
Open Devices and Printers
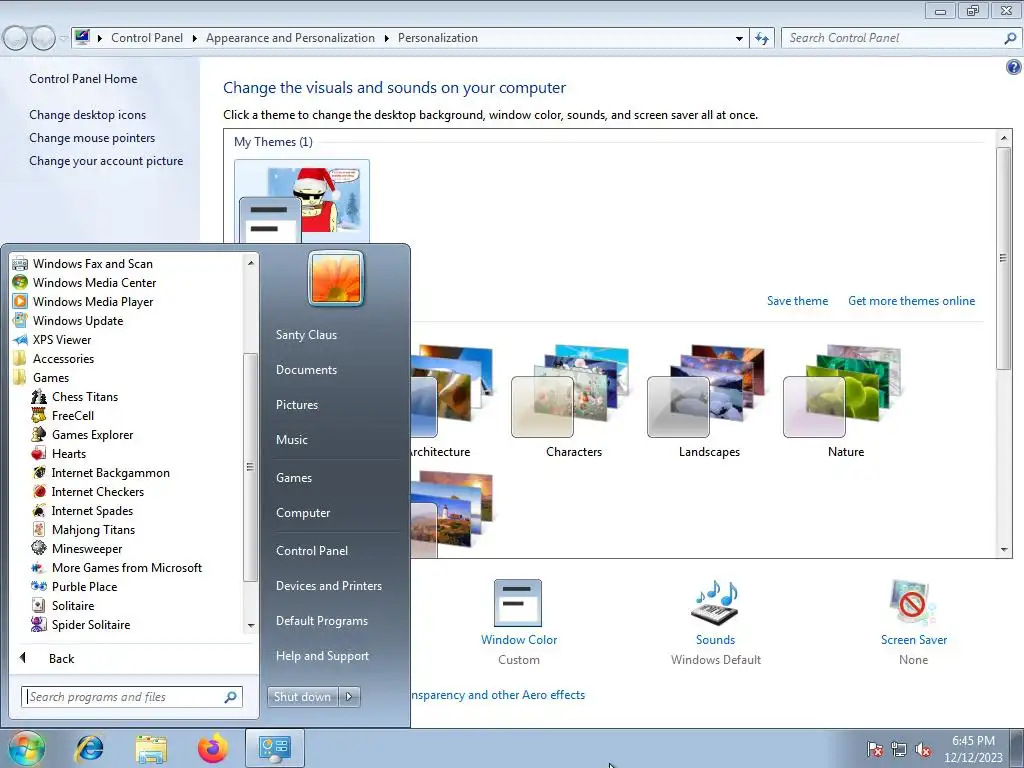point(328,586)
